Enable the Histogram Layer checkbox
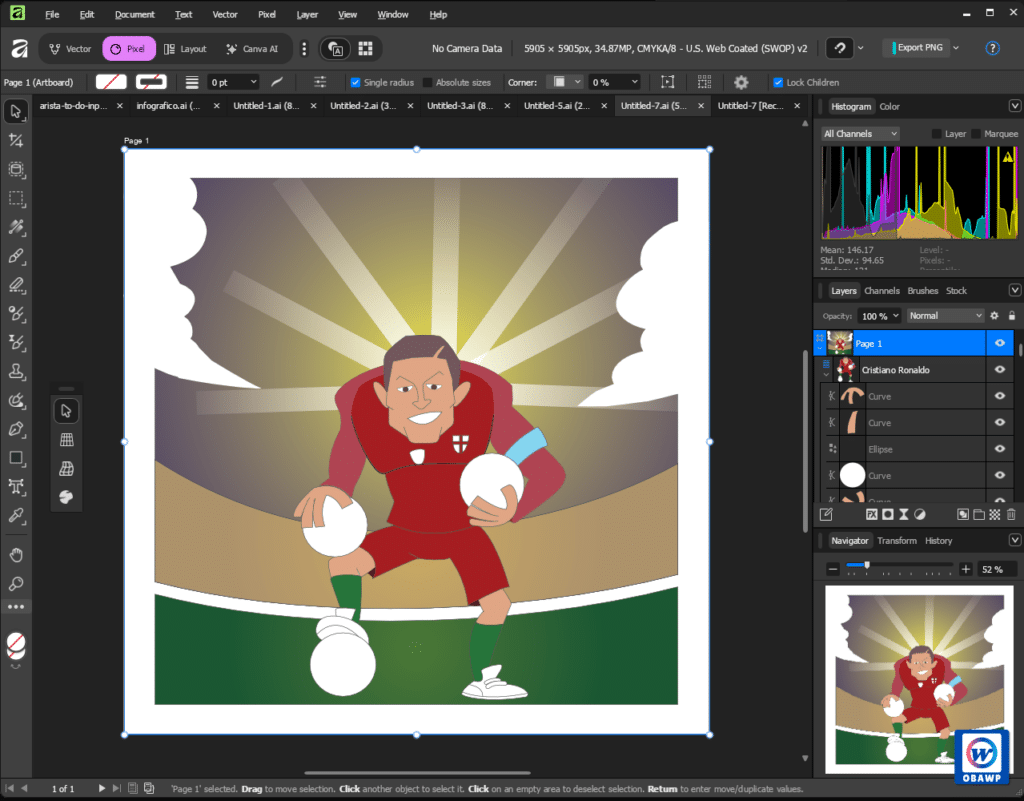Viewport: 1024px width, 801px height. click(x=936, y=134)
